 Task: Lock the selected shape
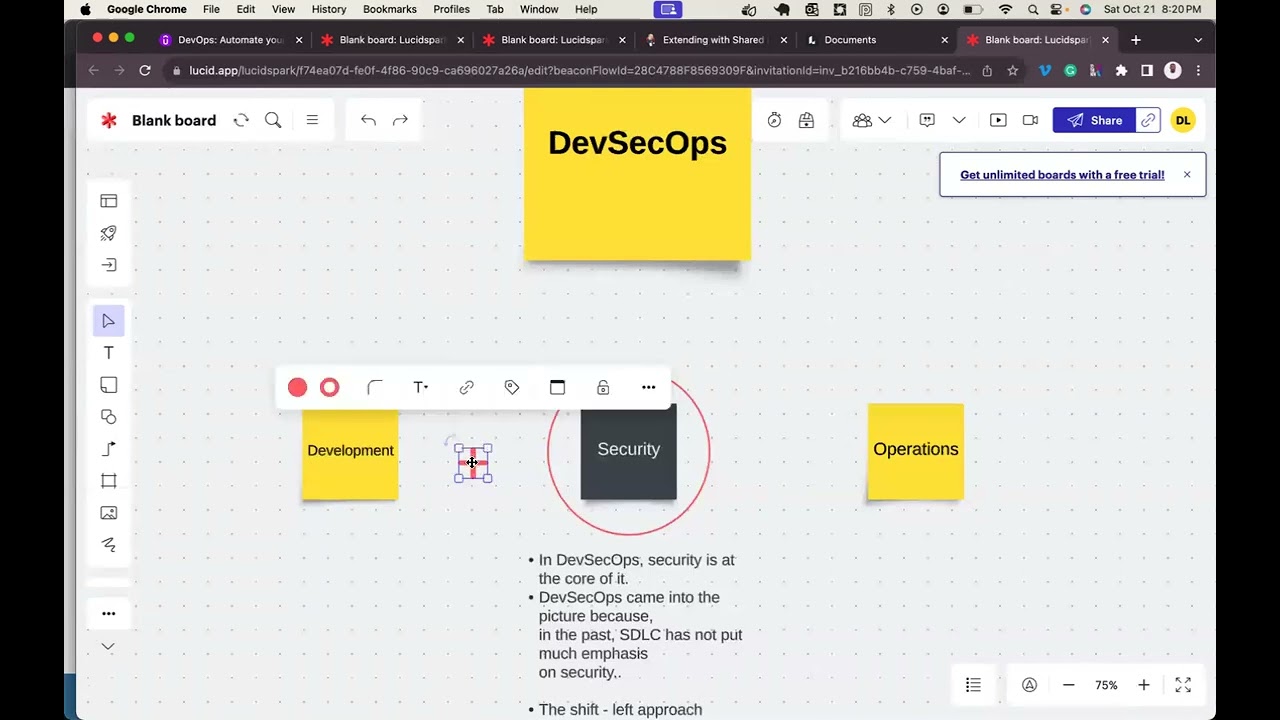pos(603,387)
